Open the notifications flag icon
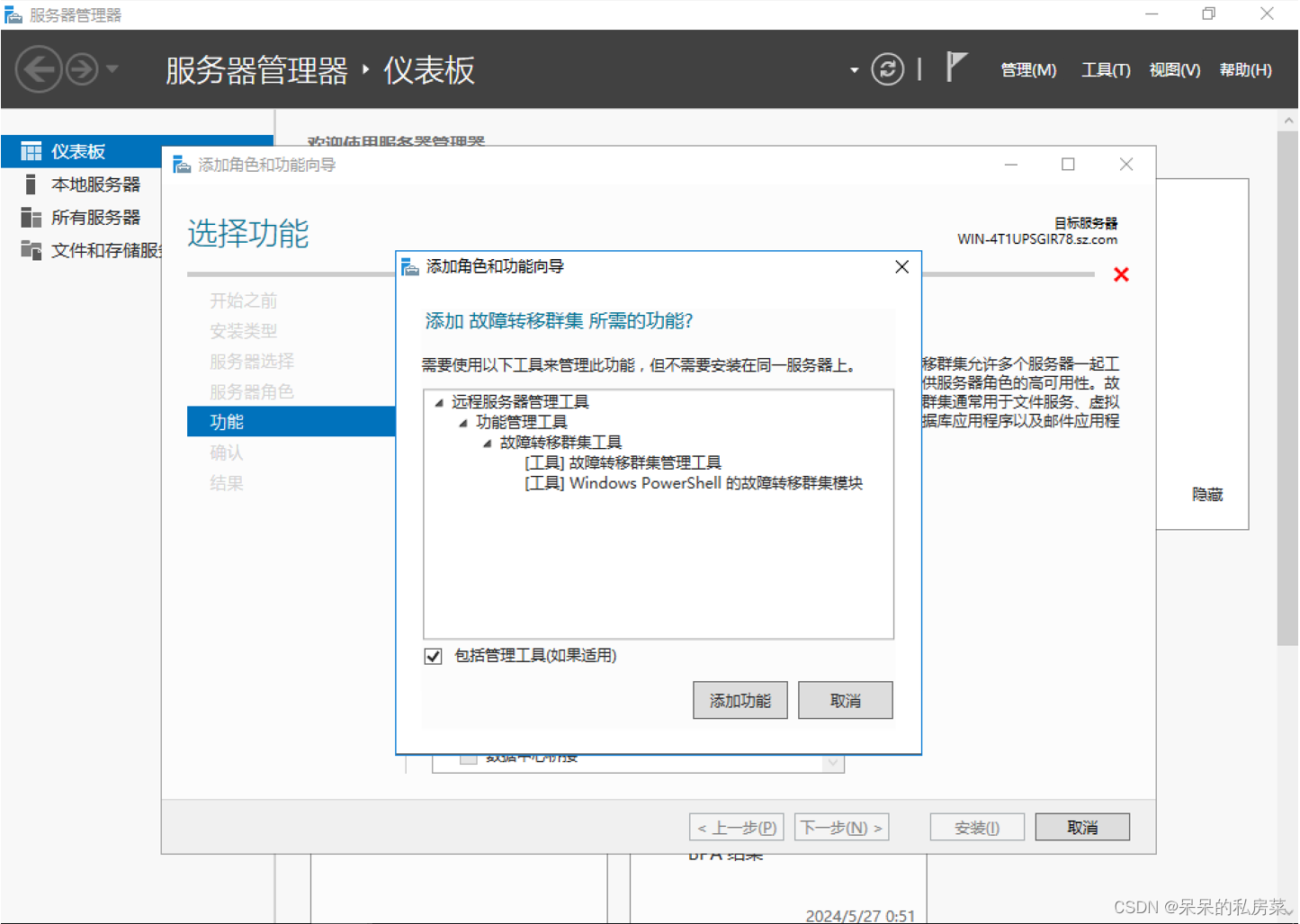 (956, 67)
